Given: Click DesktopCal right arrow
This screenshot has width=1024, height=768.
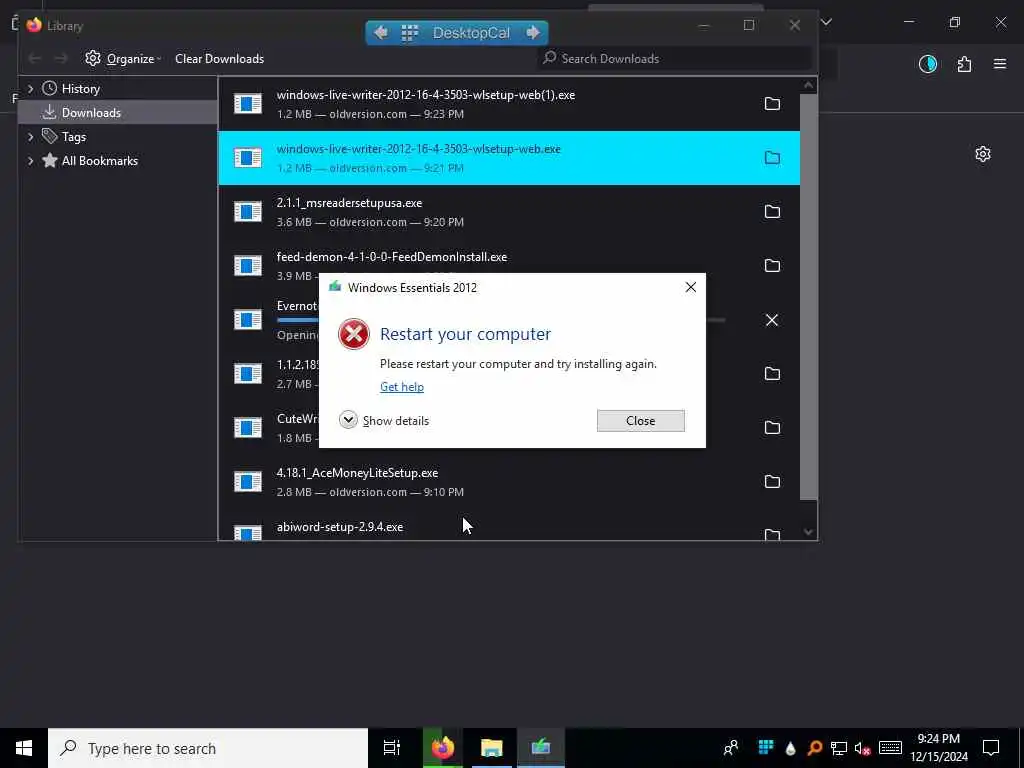Looking at the screenshot, I should coord(533,33).
